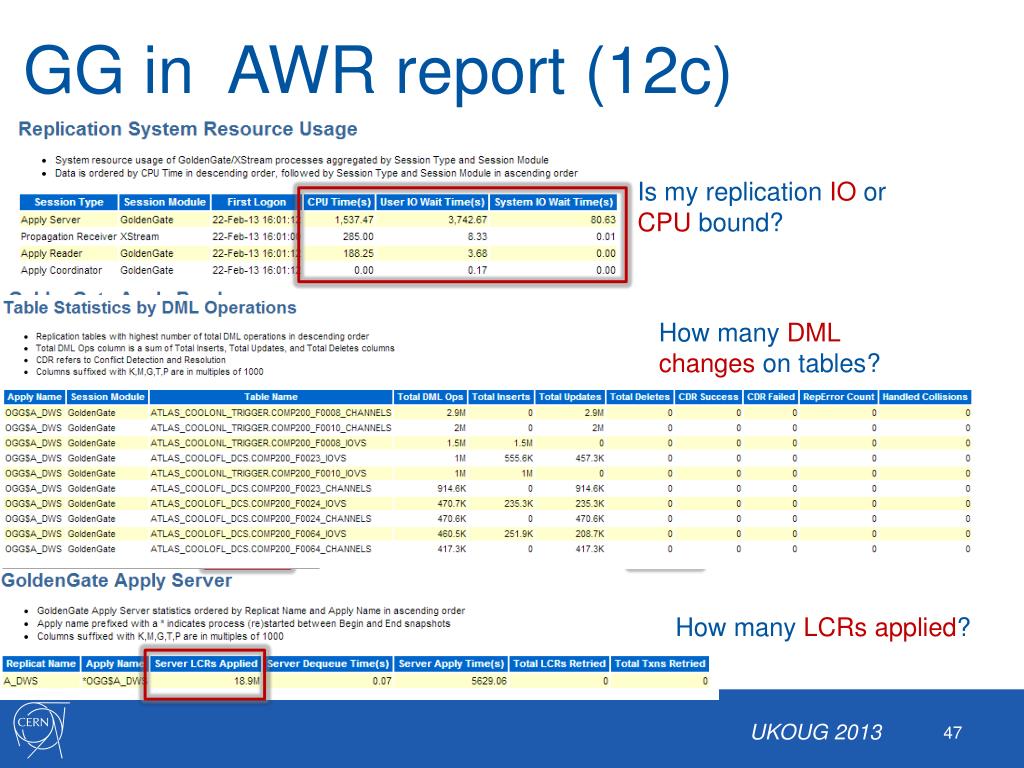Viewport: 1024px width, 768px height.
Task: Click the System IO wait value 80.63
Action: (x=603, y=220)
